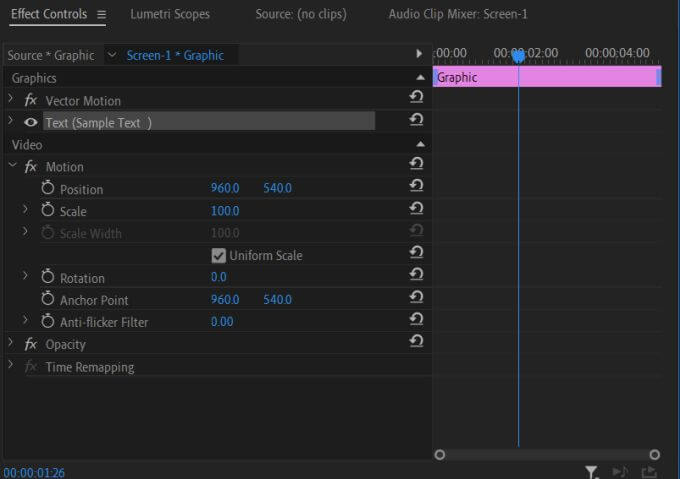This screenshot has width=680, height=479.
Task: Reset the Position parameter
Action: tap(416, 187)
